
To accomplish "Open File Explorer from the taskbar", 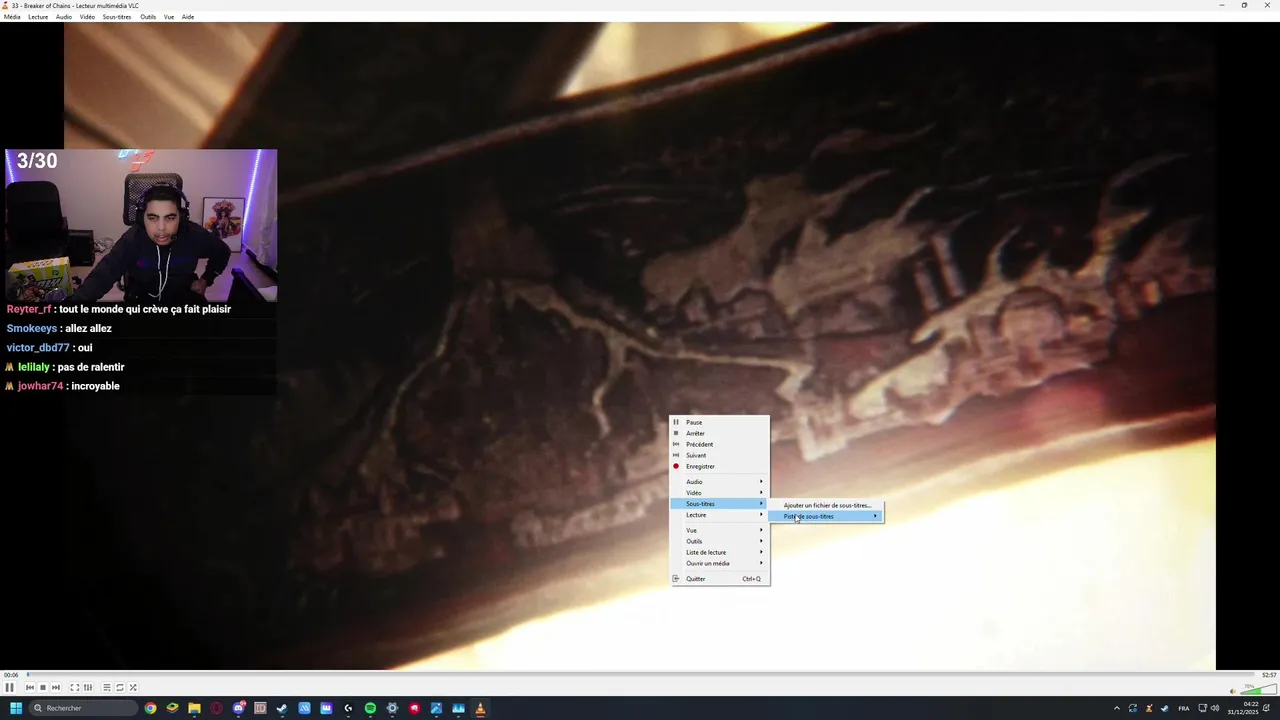I will tap(194, 708).
